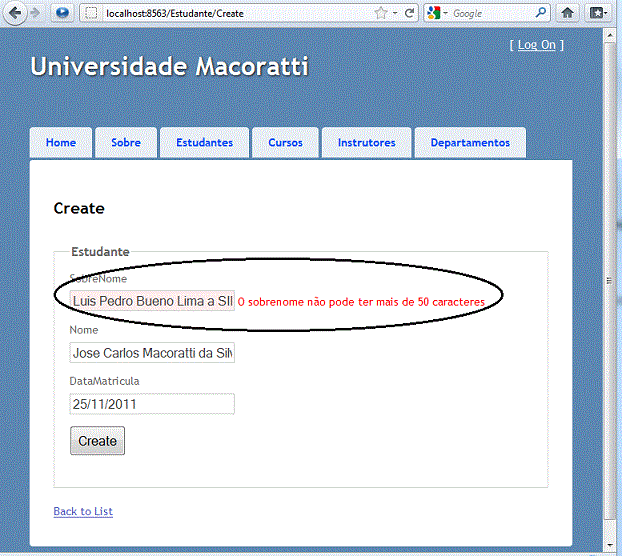
Task: Click the browser forward arrow button
Action: click(35, 13)
